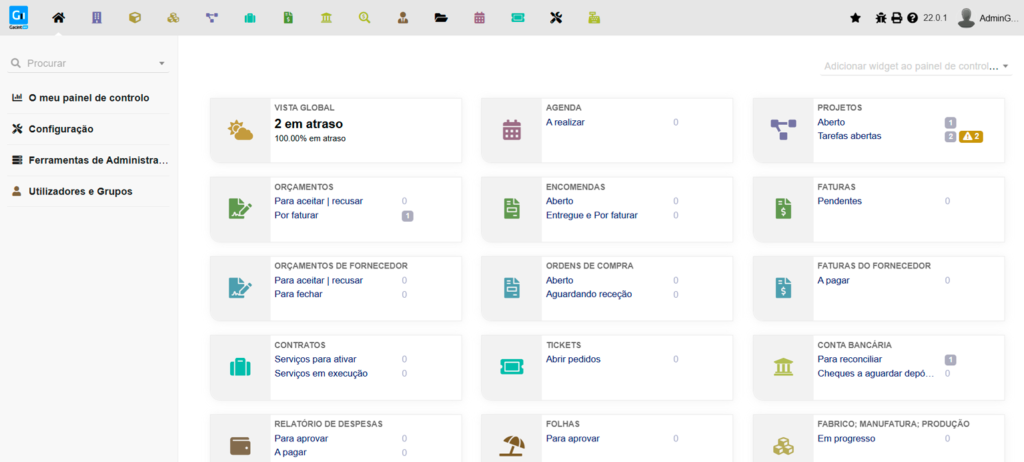Open the Bank module icon in top bar
Screen dimensions: 1024x462
pyautogui.click(x=327, y=18)
